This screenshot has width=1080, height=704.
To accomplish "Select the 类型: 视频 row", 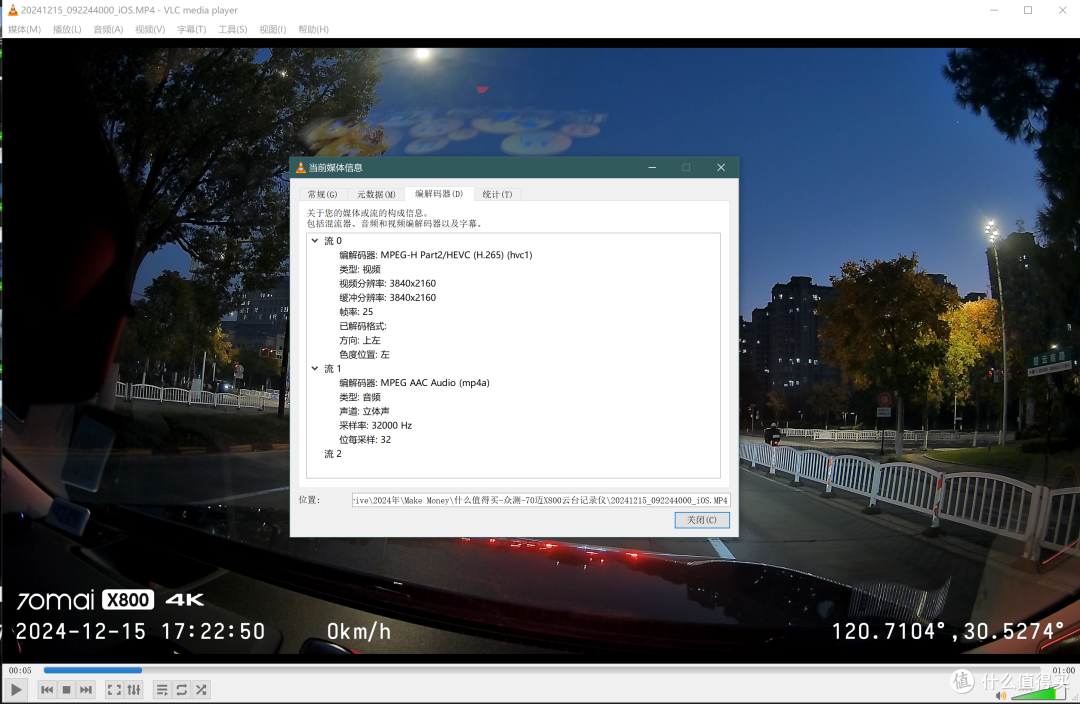I will coord(360,269).
